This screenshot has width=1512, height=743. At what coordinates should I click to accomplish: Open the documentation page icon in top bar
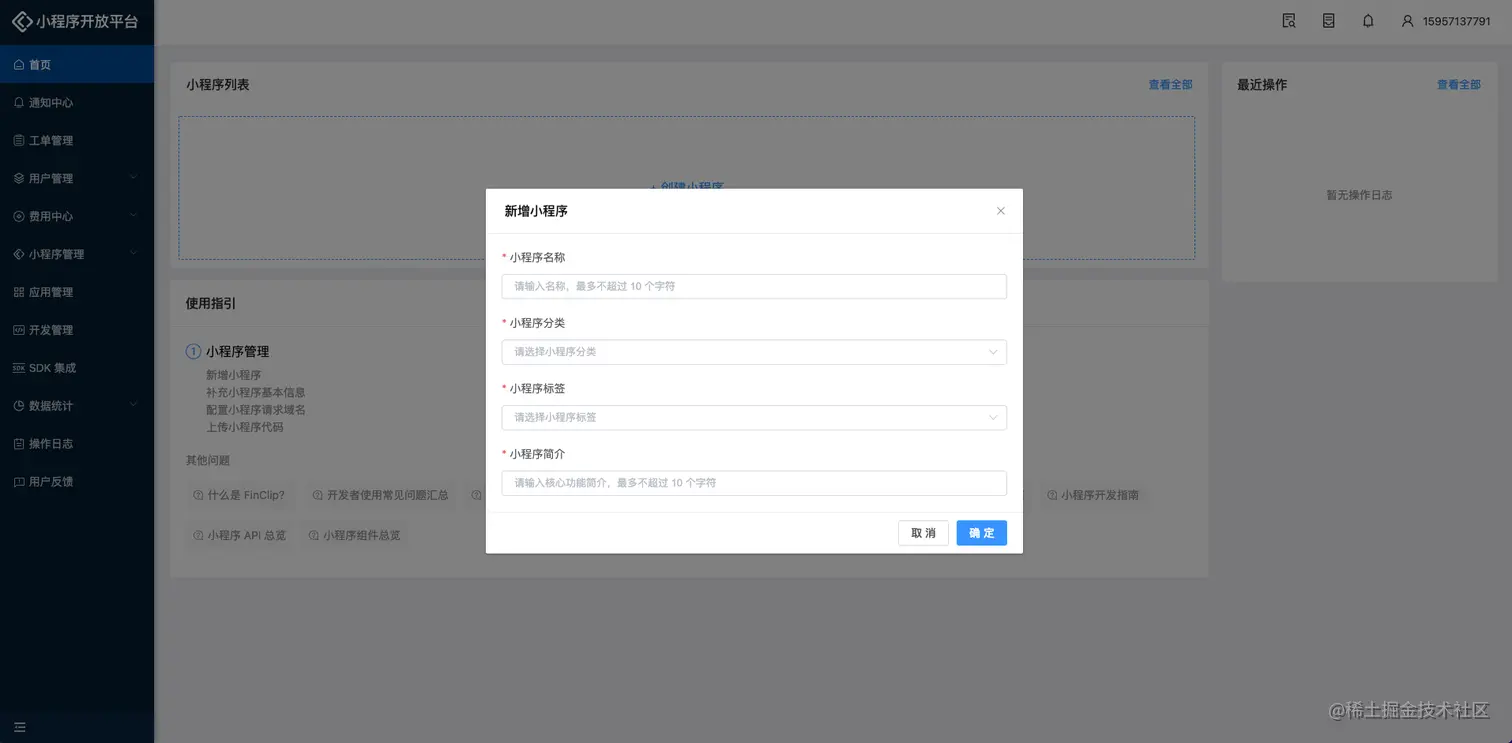pos(1329,21)
